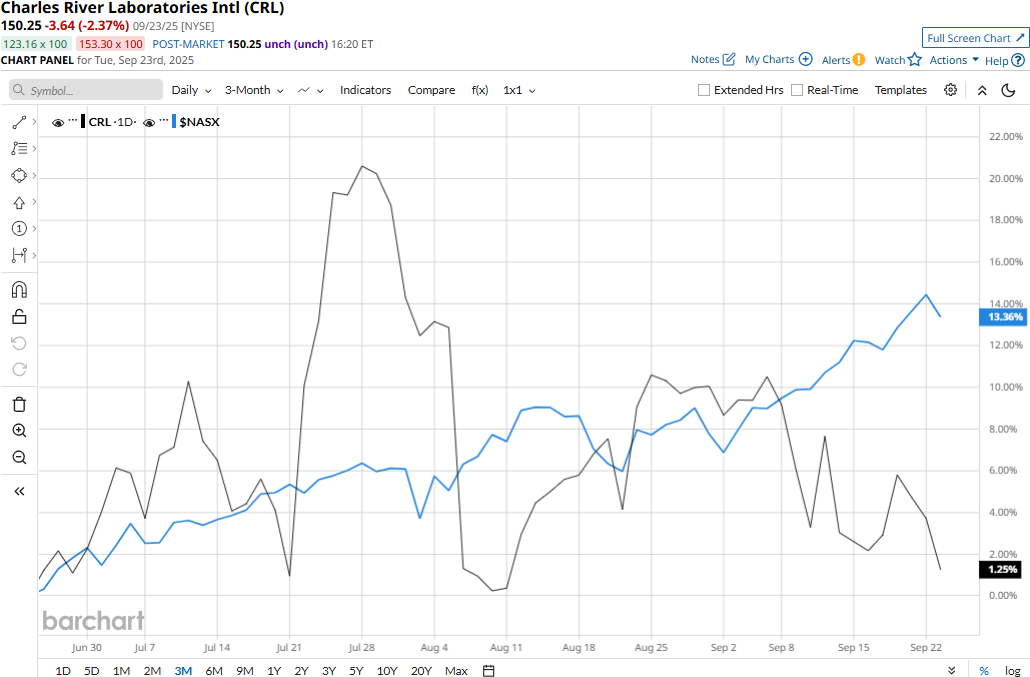Screen dimensions: 1030x677
Task: Select the 5D time range
Action: pos(91,670)
